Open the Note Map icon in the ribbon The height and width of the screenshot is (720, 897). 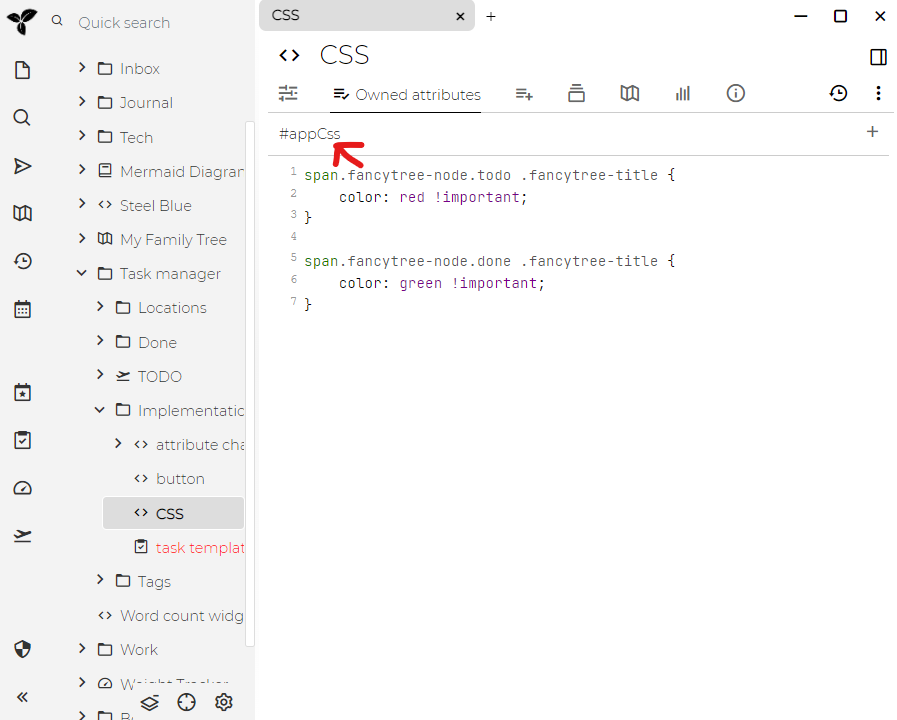click(629, 93)
